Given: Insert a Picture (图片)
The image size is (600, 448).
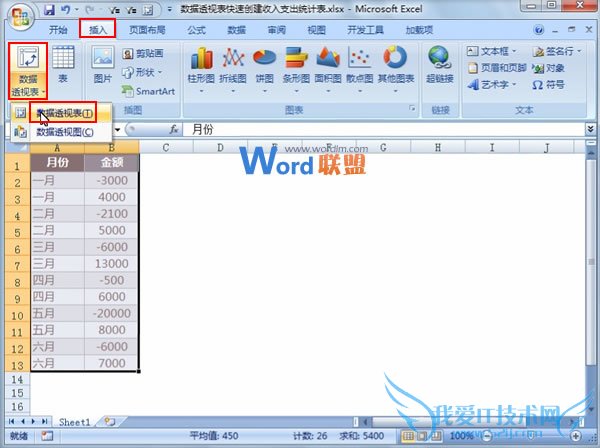Looking at the screenshot, I should tap(103, 65).
